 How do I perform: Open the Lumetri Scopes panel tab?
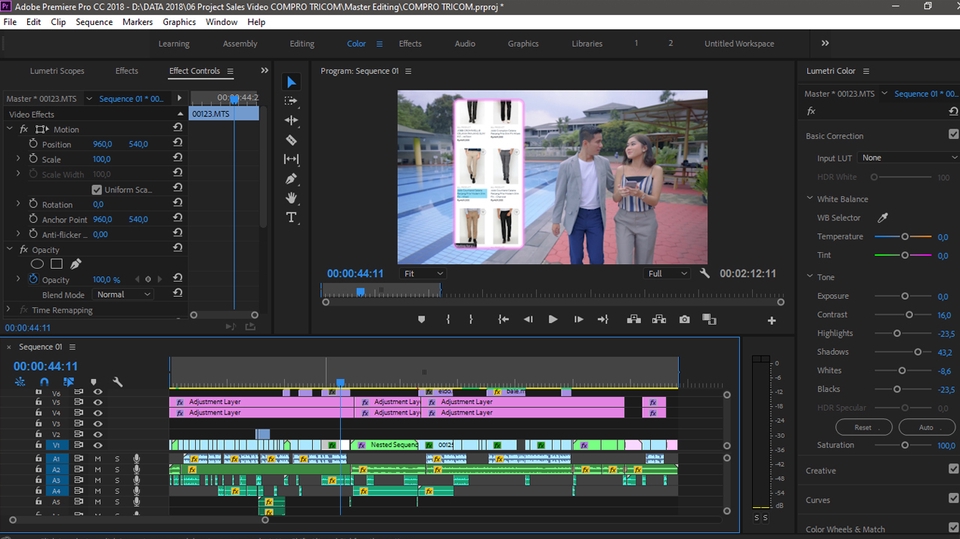(57, 71)
